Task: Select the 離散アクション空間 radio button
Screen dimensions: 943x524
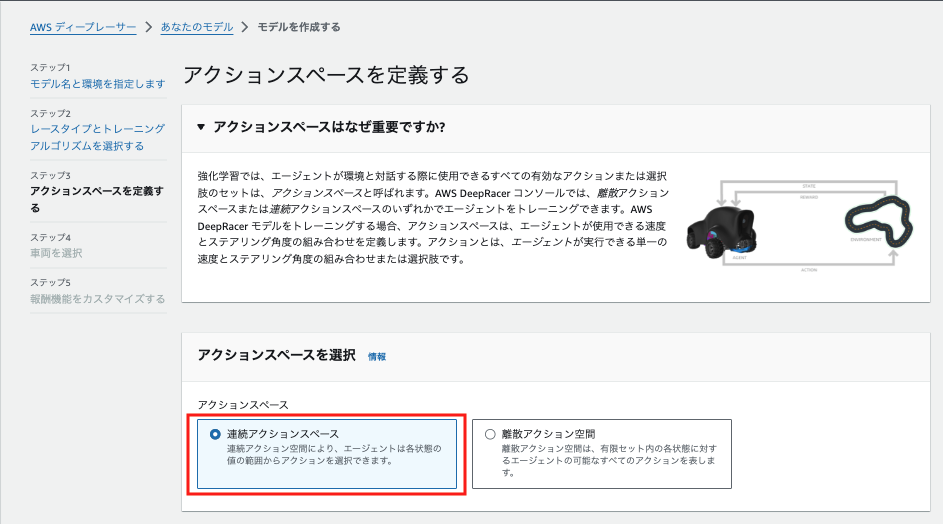Action: coord(490,434)
